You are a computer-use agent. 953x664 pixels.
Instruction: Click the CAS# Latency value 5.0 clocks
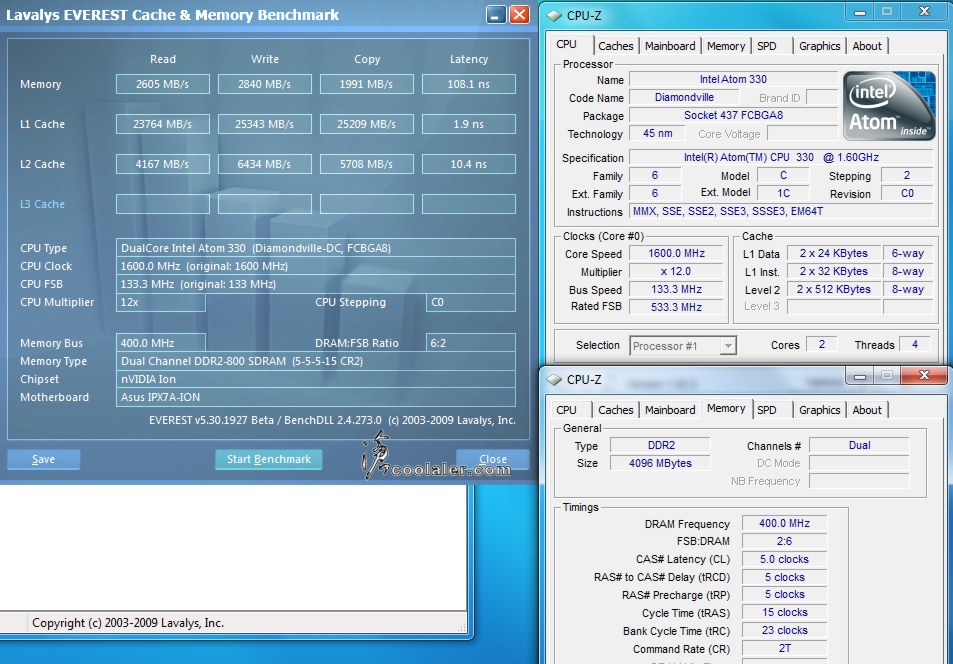784,559
